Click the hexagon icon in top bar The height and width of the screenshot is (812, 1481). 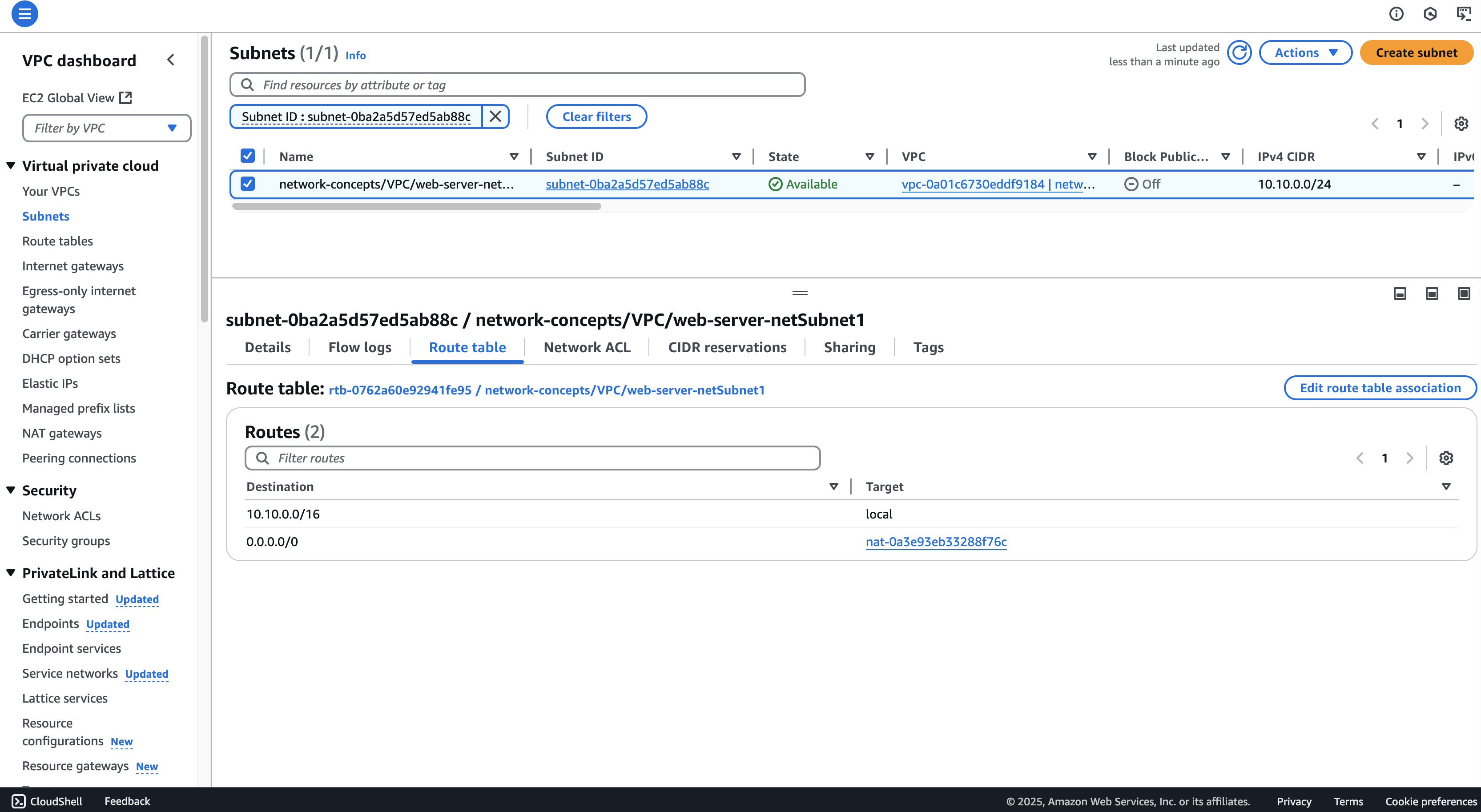[x=1430, y=14]
